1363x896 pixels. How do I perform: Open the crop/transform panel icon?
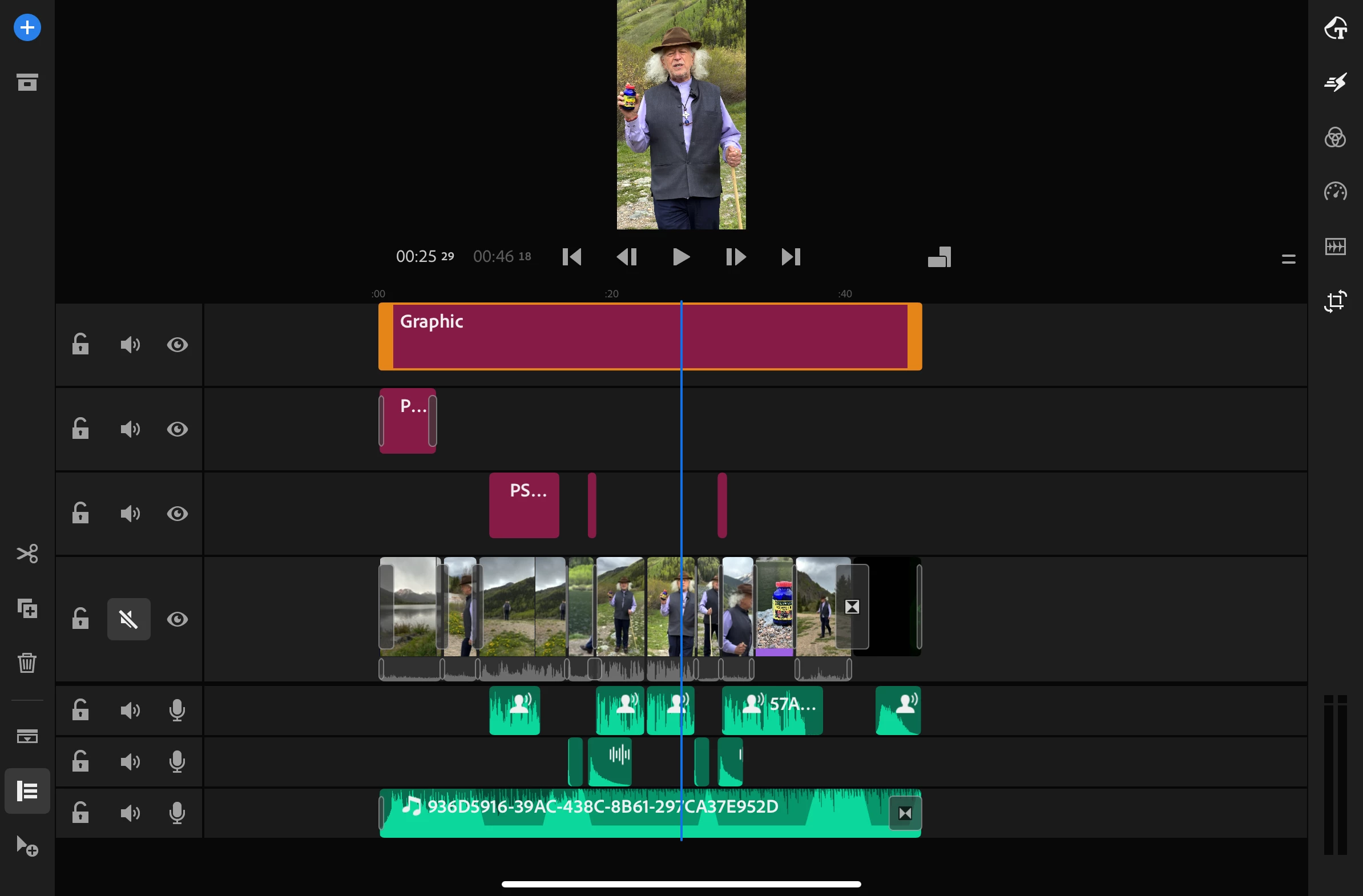(x=1336, y=301)
